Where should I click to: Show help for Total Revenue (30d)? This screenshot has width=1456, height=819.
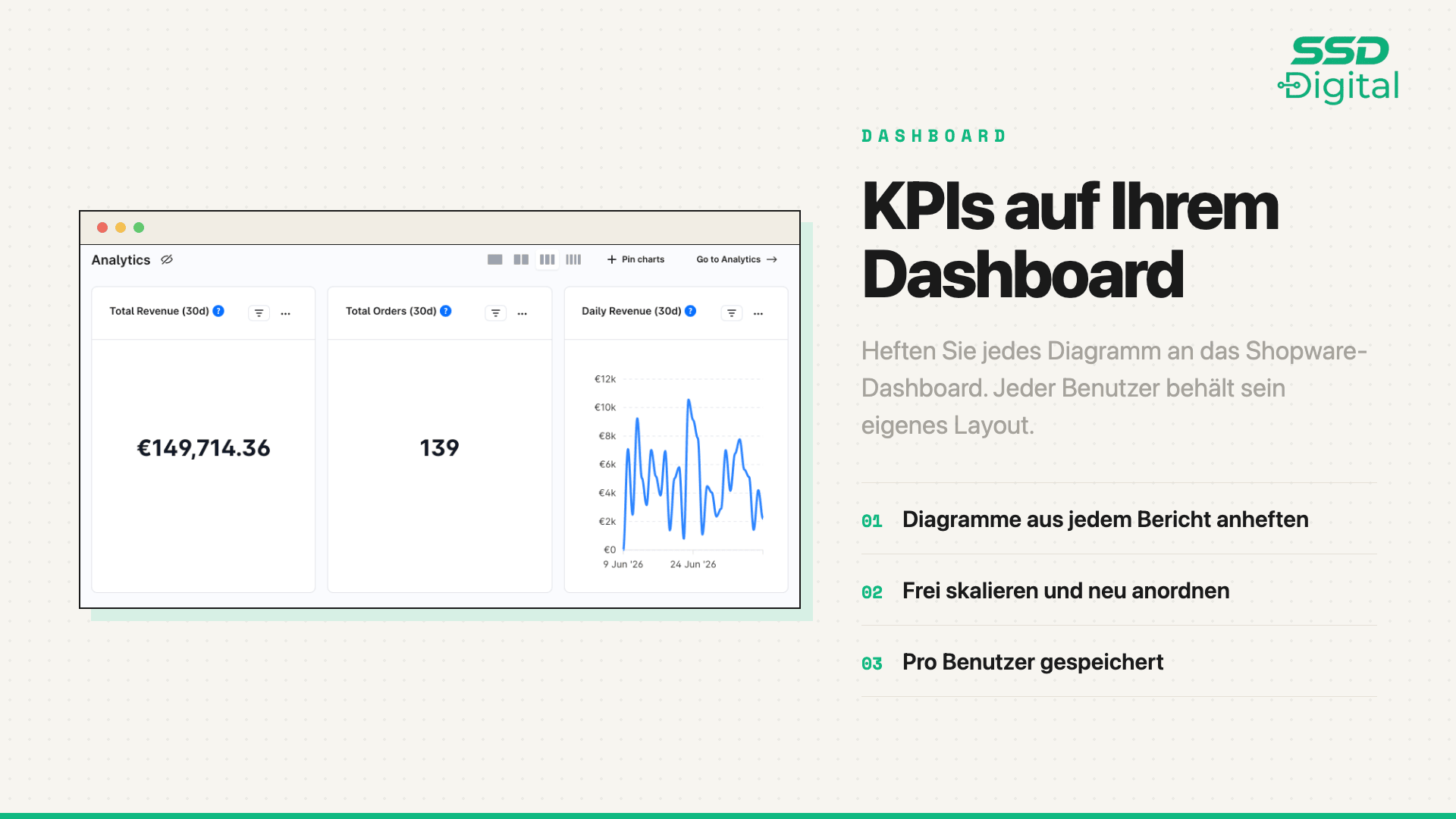(x=218, y=311)
